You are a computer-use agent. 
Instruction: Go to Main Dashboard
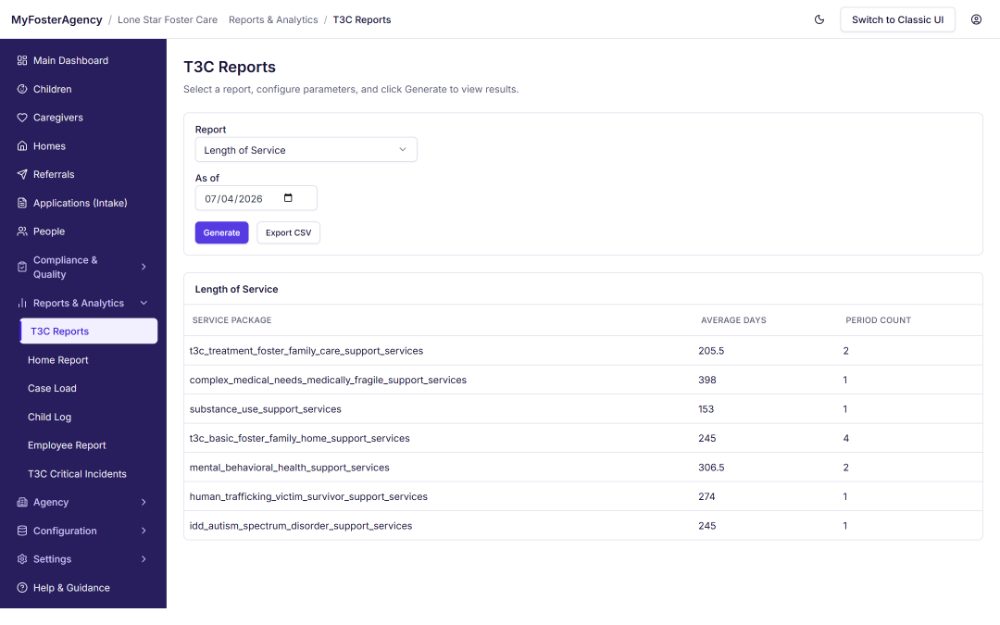pos(71,61)
